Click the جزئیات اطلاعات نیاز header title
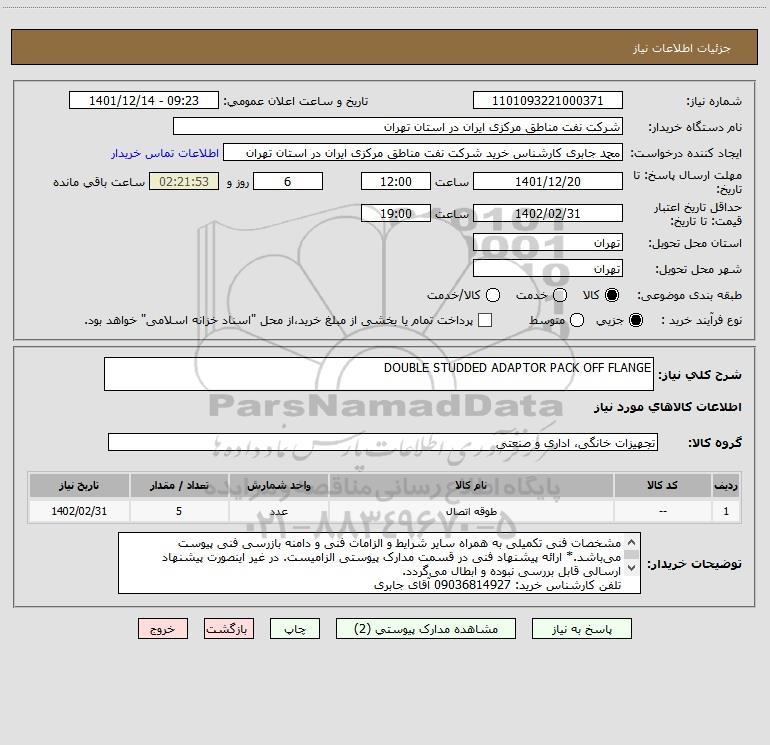 (682, 48)
